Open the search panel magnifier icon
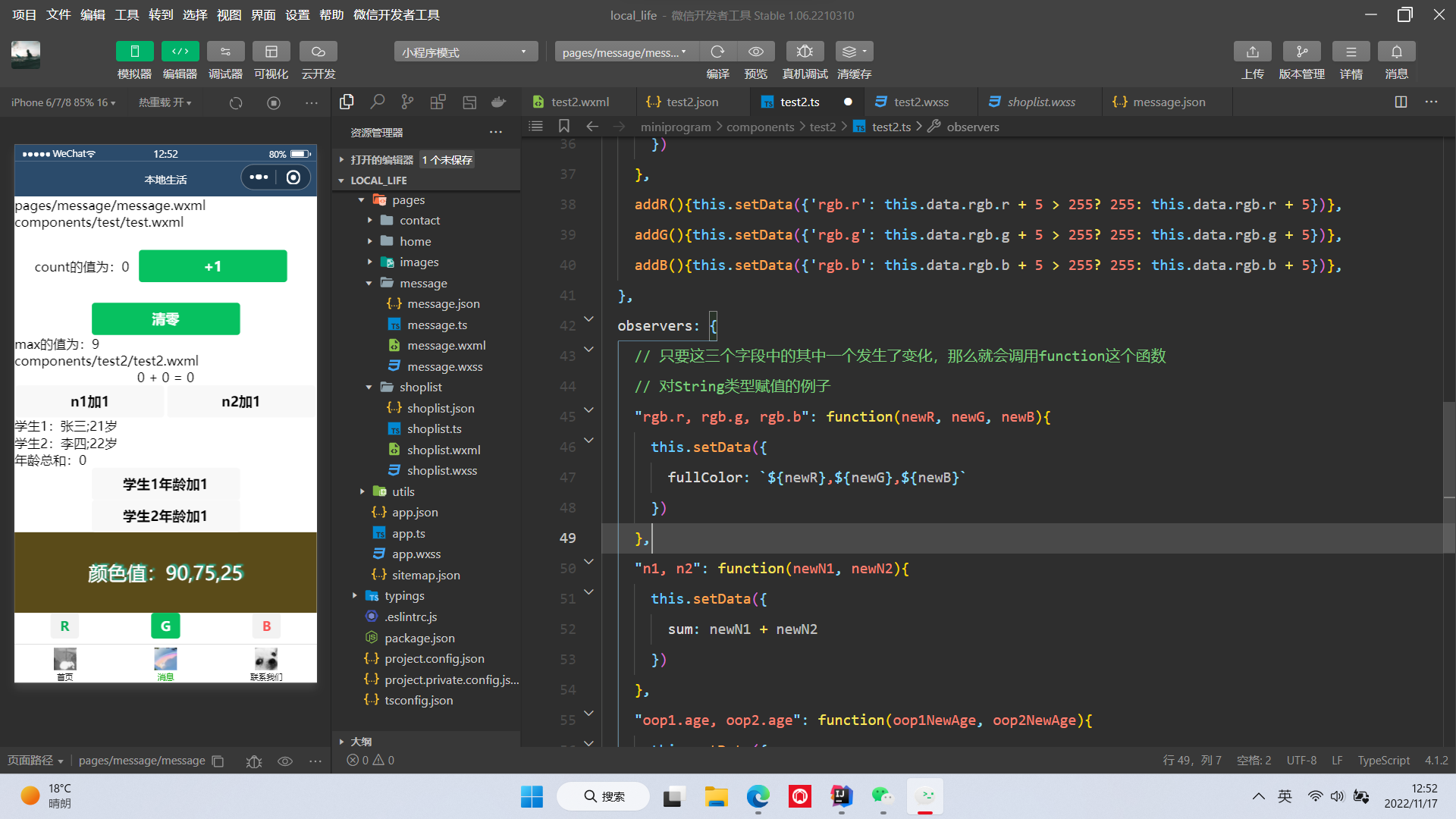Image resolution: width=1456 pixels, height=819 pixels. (377, 102)
